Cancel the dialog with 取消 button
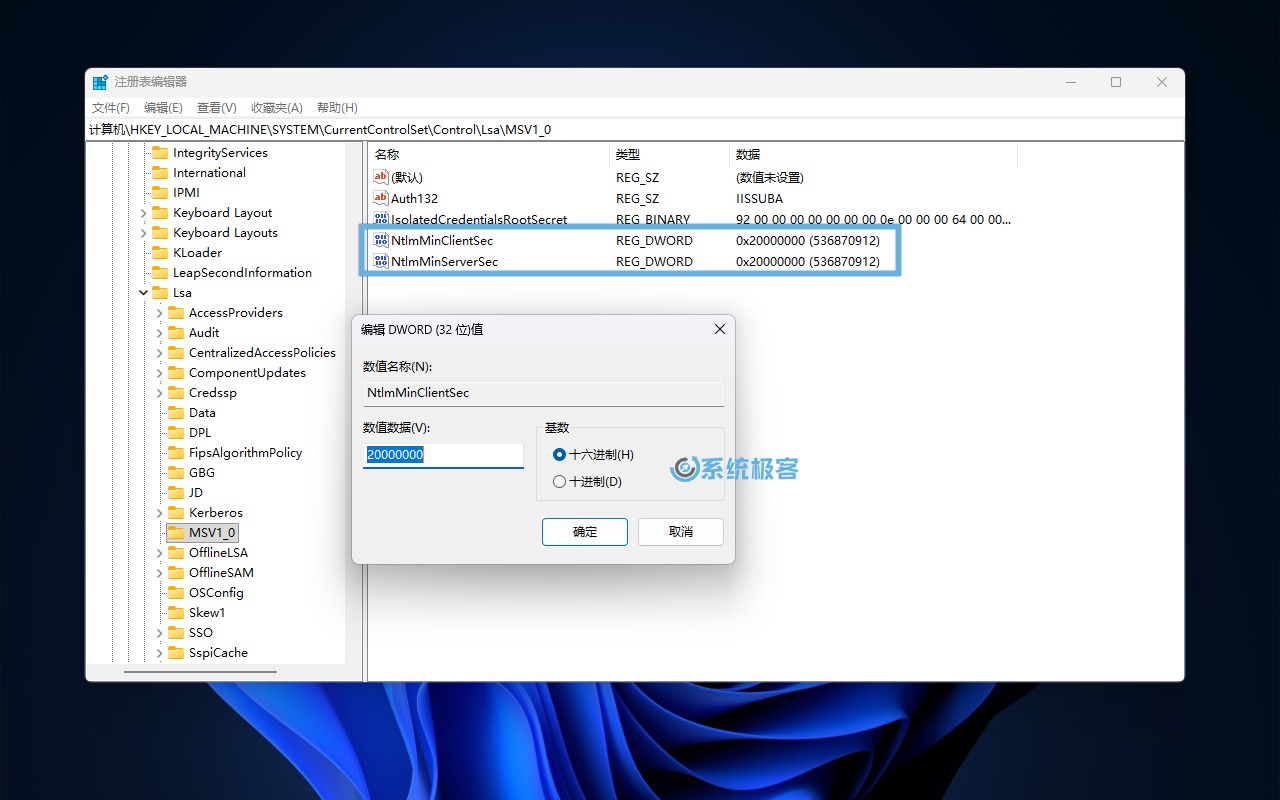This screenshot has height=800, width=1280. point(681,532)
